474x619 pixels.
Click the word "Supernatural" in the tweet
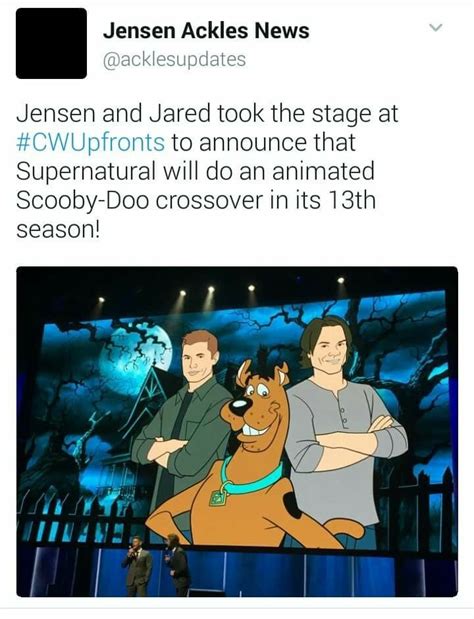[86, 172]
